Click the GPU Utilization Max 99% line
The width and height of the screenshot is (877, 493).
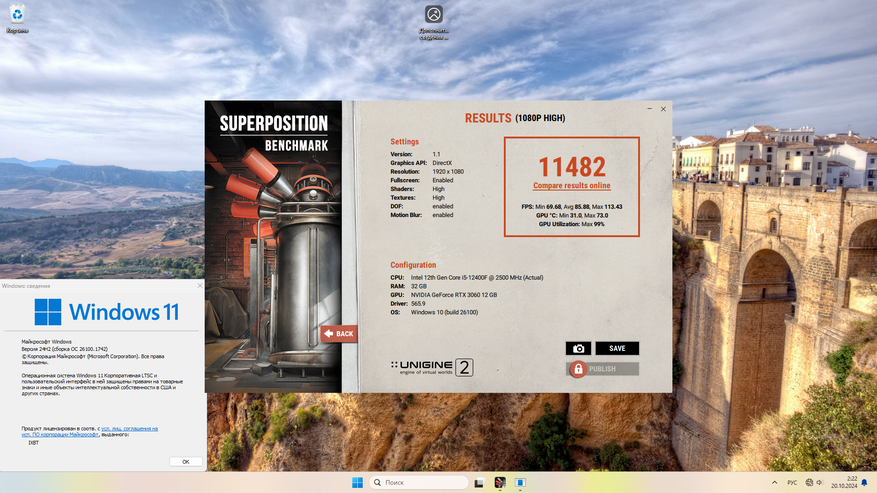[x=572, y=224]
